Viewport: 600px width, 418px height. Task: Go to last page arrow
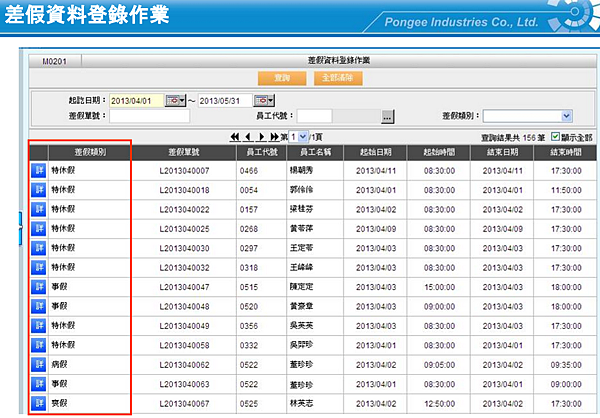pyautogui.click(x=274, y=137)
